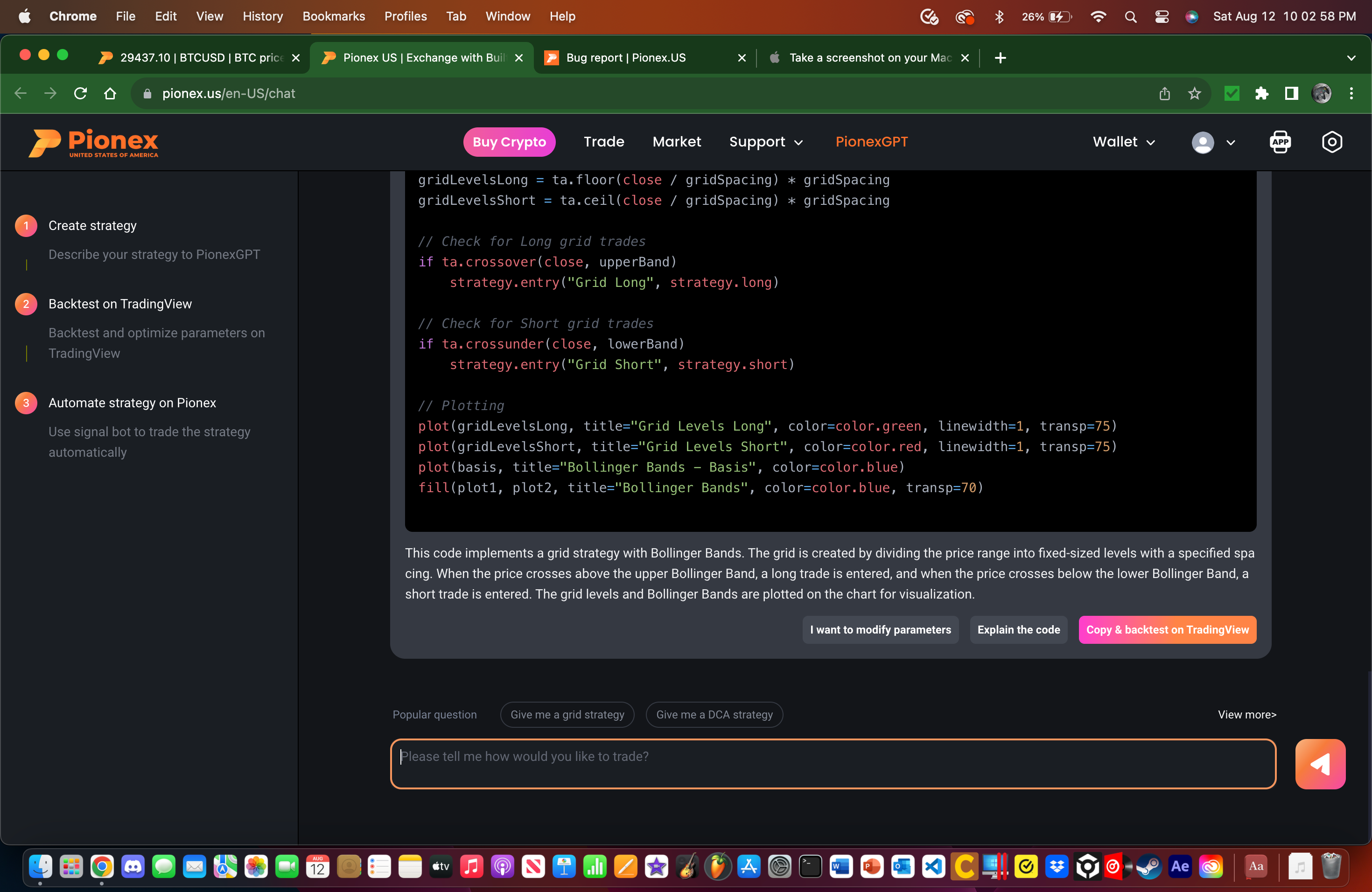Open Spotlight search in the menu bar
This screenshot has width=1372, height=892.
click(x=1130, y=17)
